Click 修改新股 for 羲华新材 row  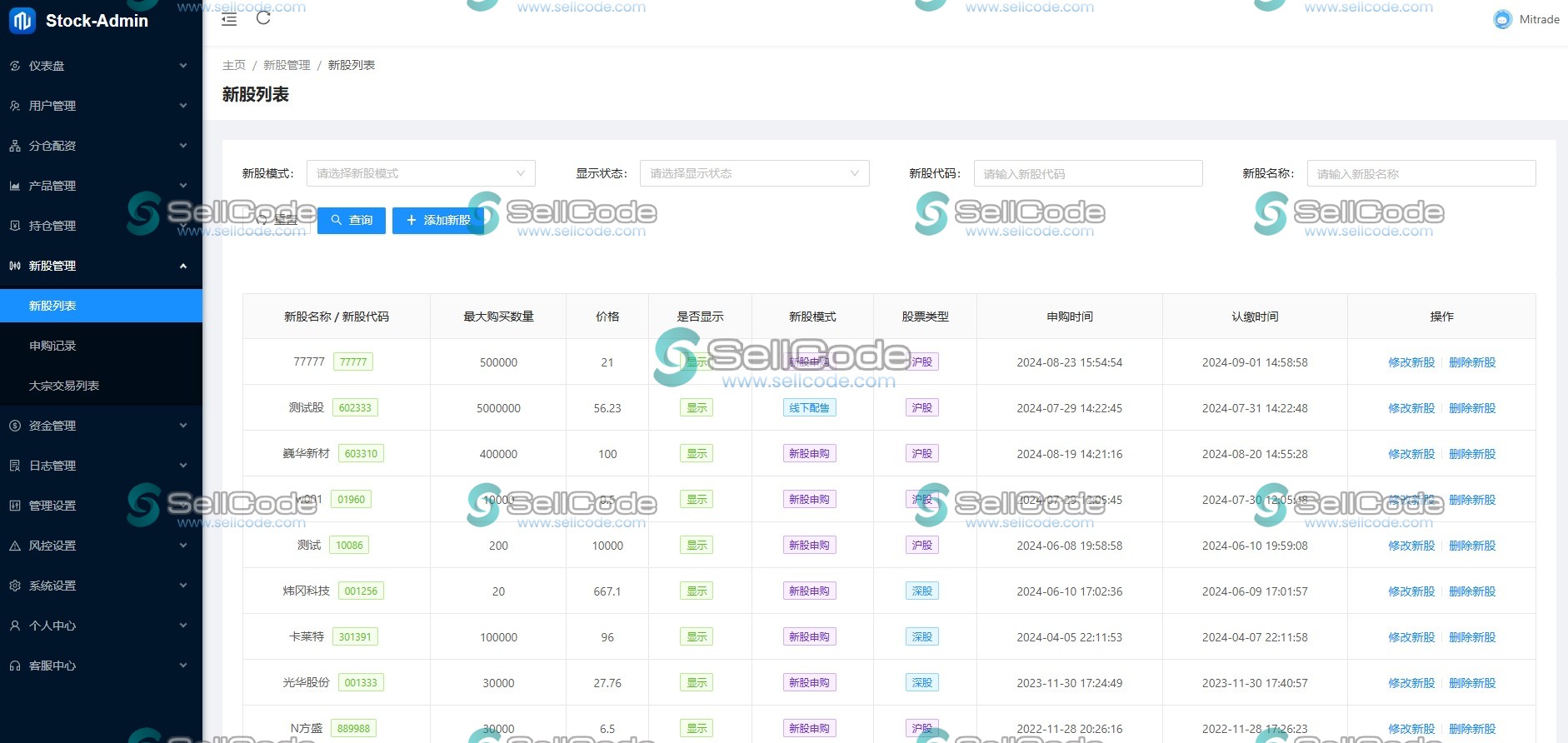tap(1411, 454)
